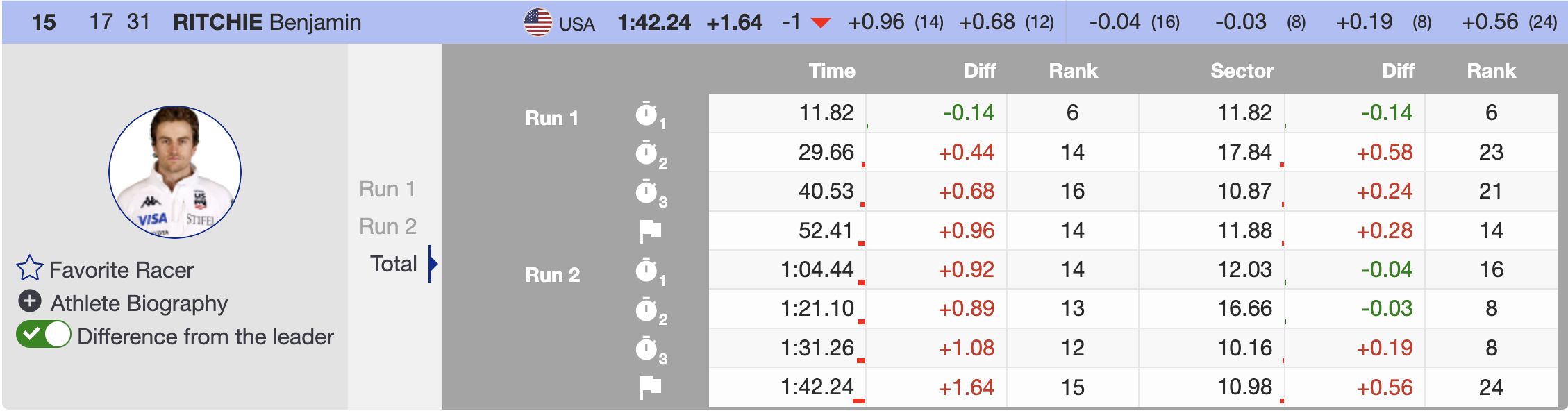Click the Favorite Racer star icon
Screen dimensions: 1568x411
point(30,269)
